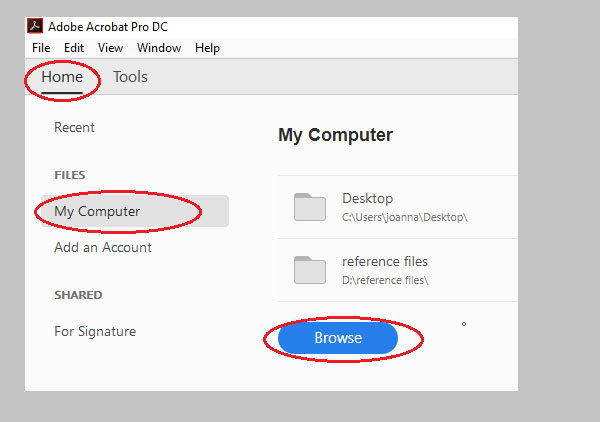This screenshot has height=422, width=600.
Task: Open the Desktop location entry
Action: tap(396, 207)
